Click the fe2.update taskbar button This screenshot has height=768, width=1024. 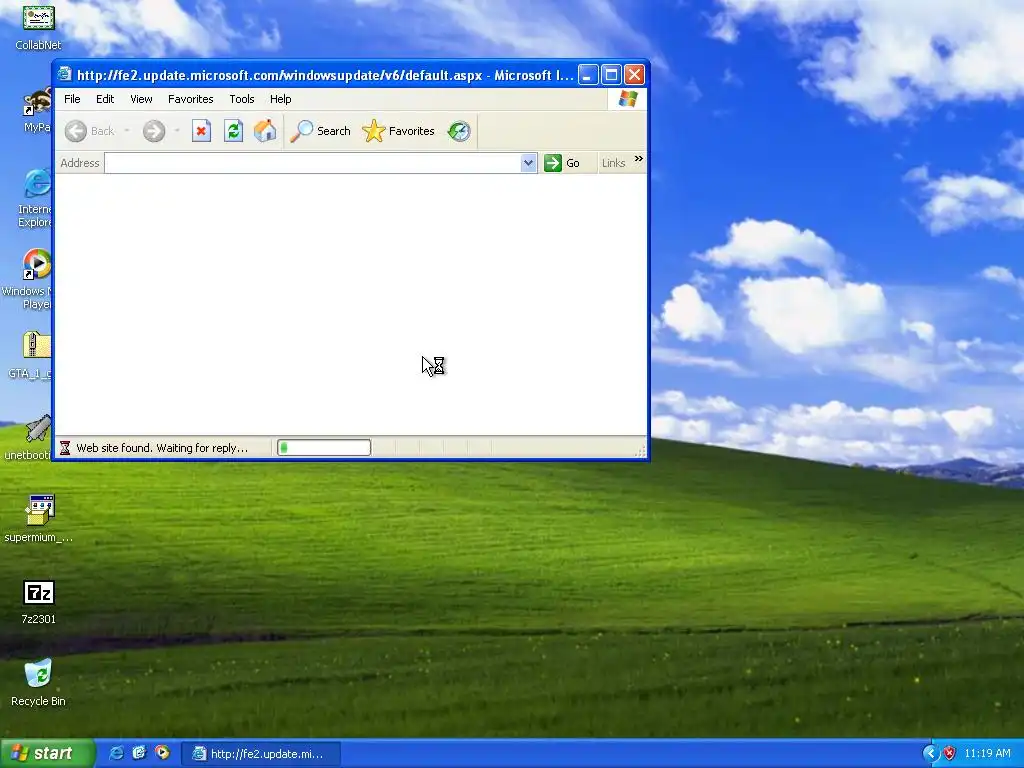pyautogui.click(x=261, y=754)
